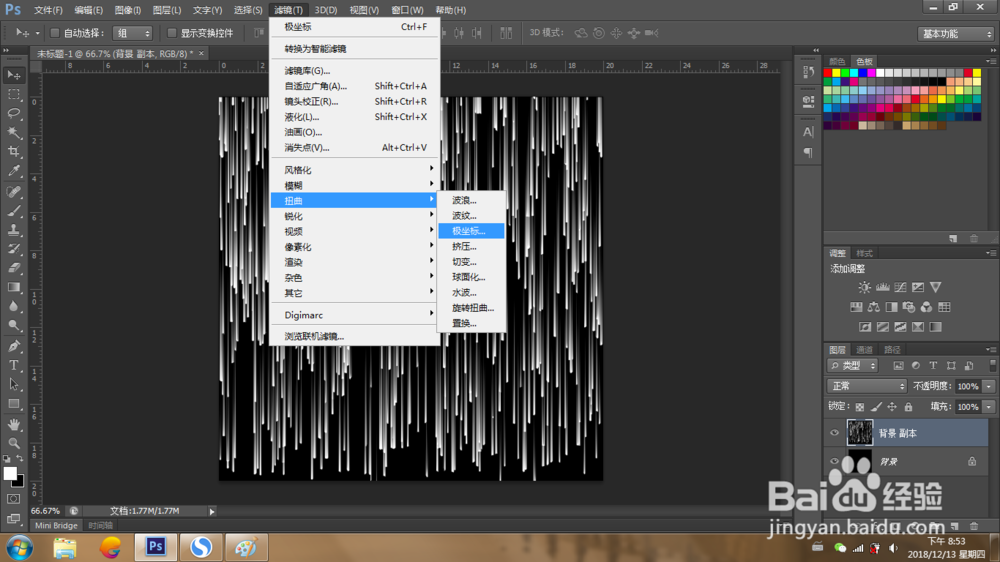Image resolution: width=1000 pixels, height=562 pixels.
Task: Select the Clone Stamp tool
Action: (13, 230)
